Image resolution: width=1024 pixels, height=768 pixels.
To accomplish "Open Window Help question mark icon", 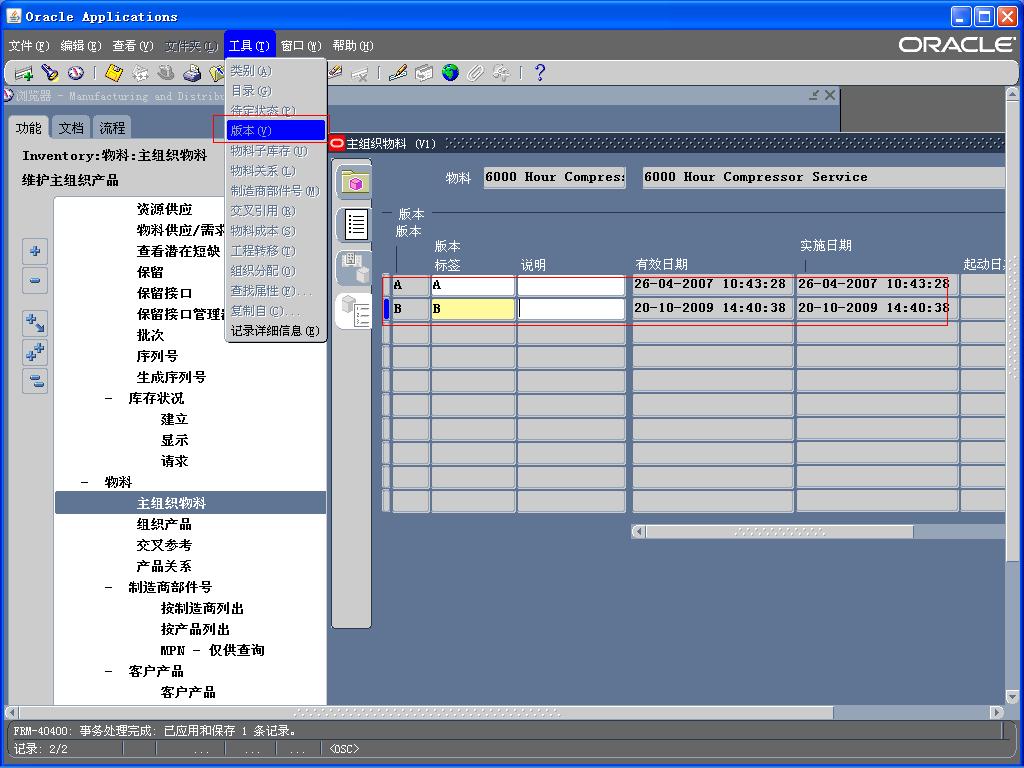I will pyautogui.click(x=539, y=73).
